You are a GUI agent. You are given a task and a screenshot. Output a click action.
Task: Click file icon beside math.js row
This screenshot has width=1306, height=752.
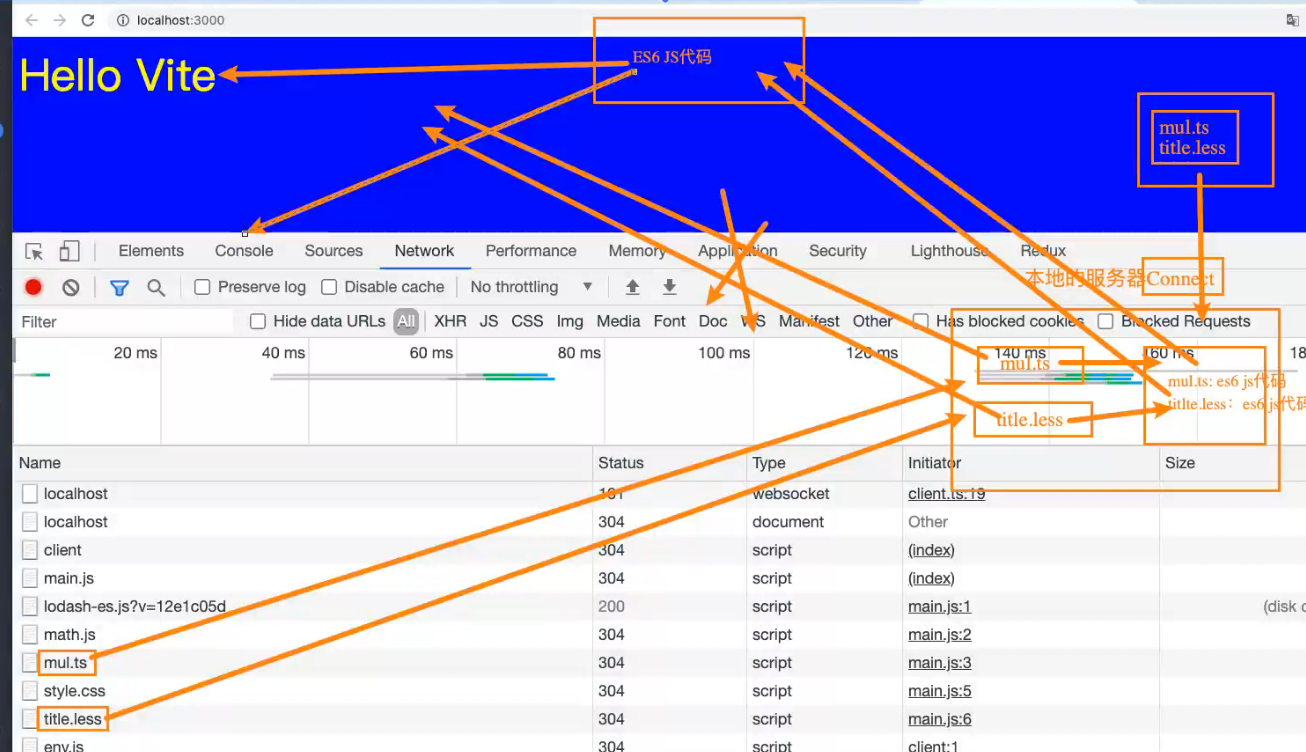[x=30, y=634]
